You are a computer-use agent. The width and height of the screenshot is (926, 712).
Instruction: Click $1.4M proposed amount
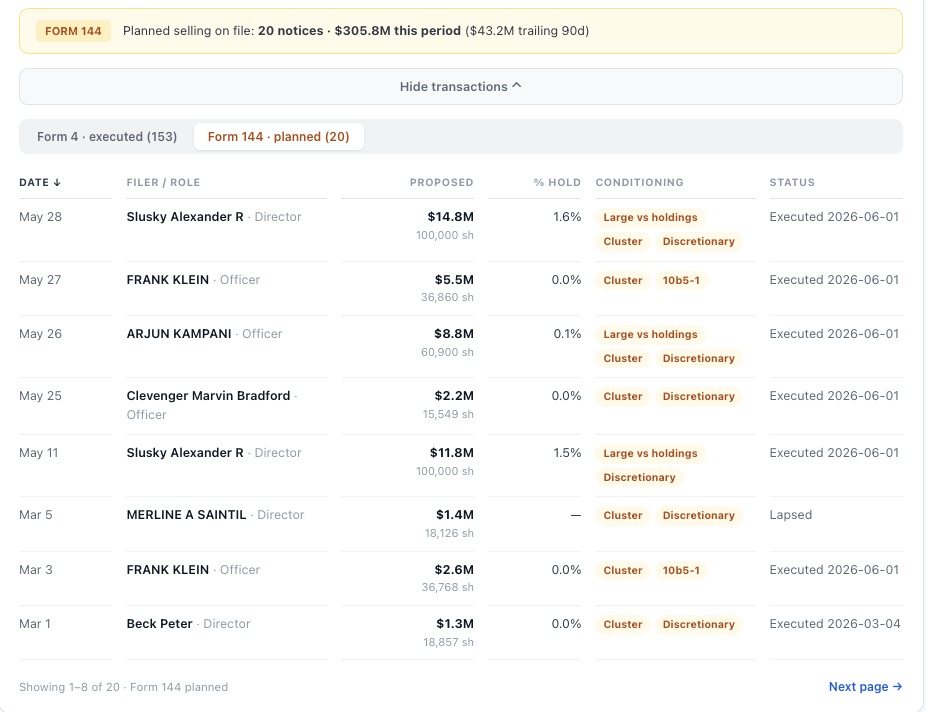pos(455,515)
